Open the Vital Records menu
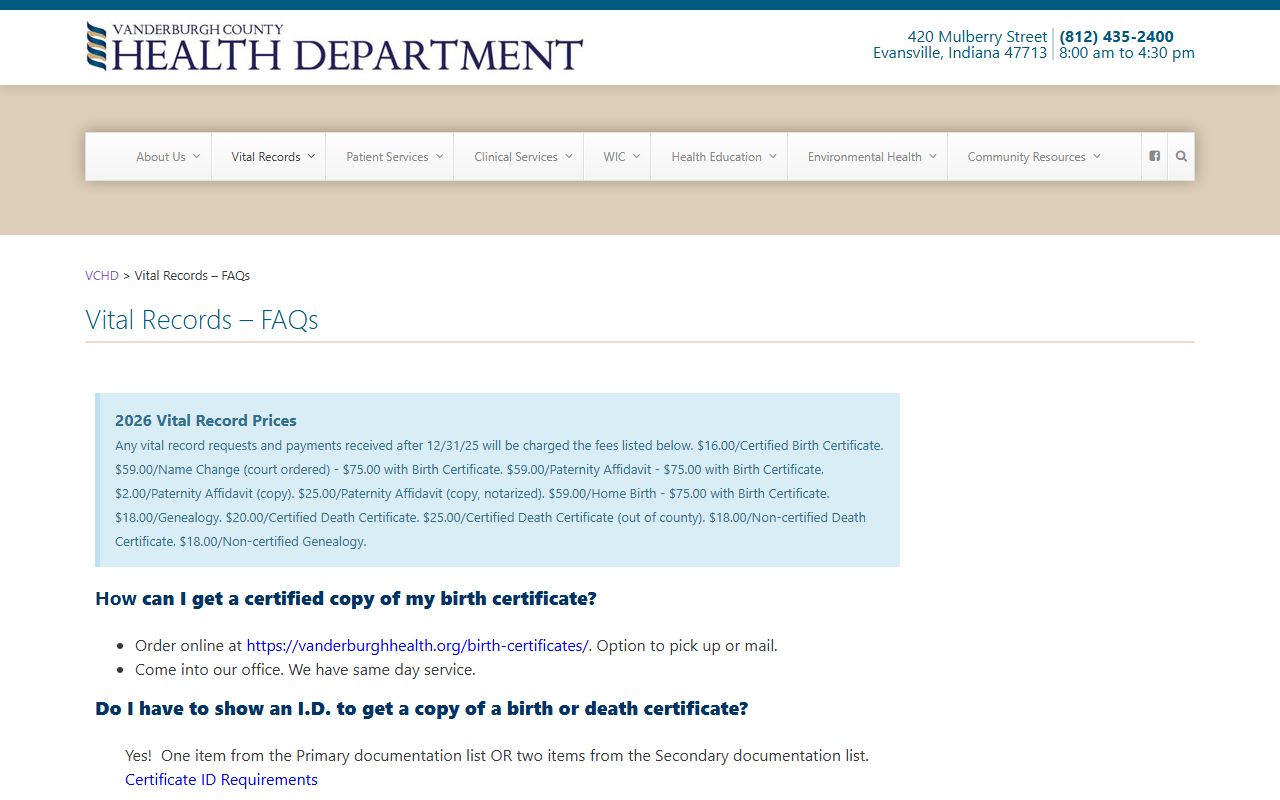Screen dimensions: 1280x800 pyautogui.click(x=266, y=157)
